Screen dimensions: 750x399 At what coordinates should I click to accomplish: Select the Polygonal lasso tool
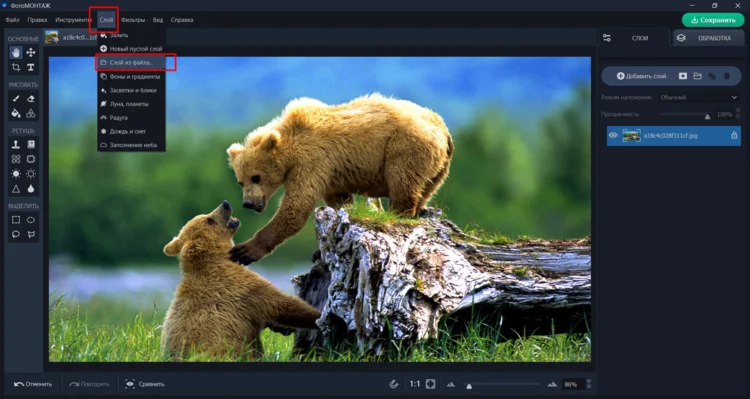[x=31, y=234]
